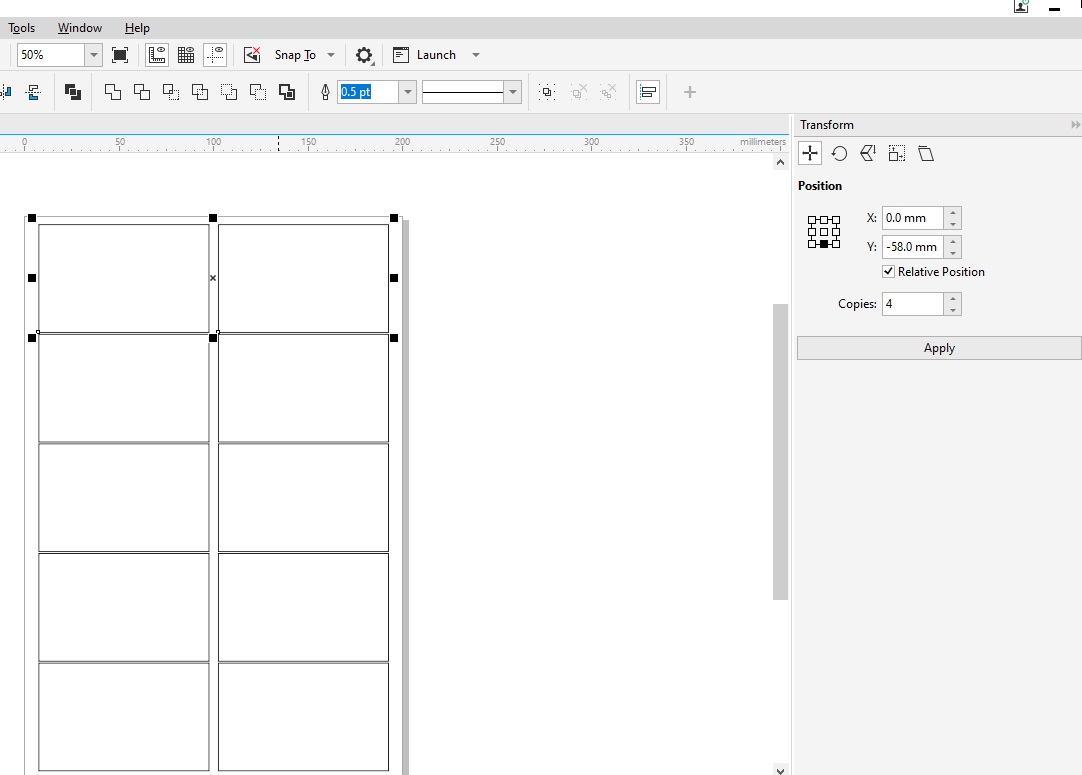Click the Launch application icon
The width and height of the screenshot is (1082, 775).
(401, 55)
